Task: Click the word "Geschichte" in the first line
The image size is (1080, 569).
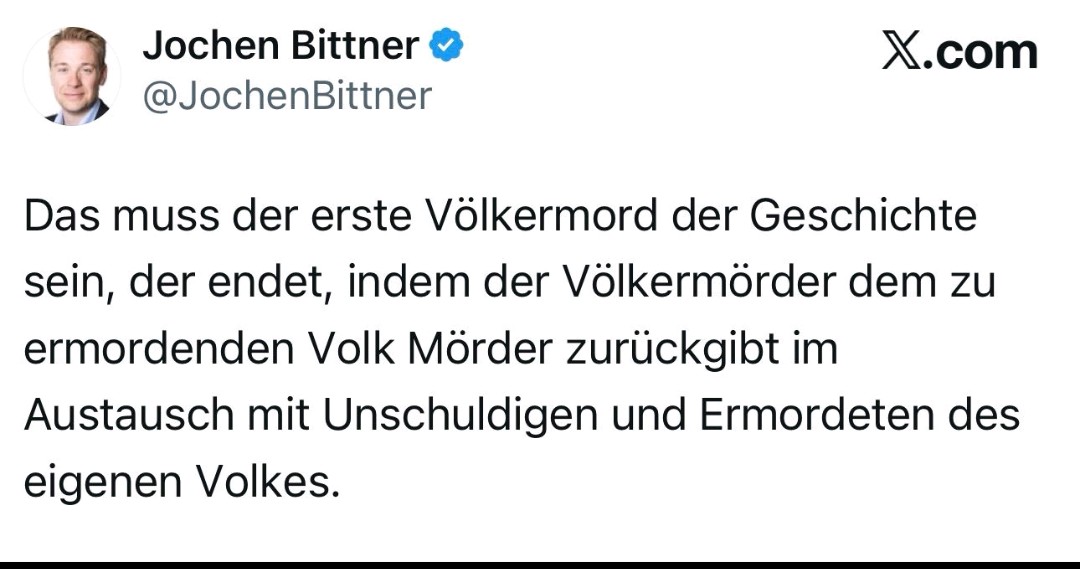Action: (x=862, y=218)
